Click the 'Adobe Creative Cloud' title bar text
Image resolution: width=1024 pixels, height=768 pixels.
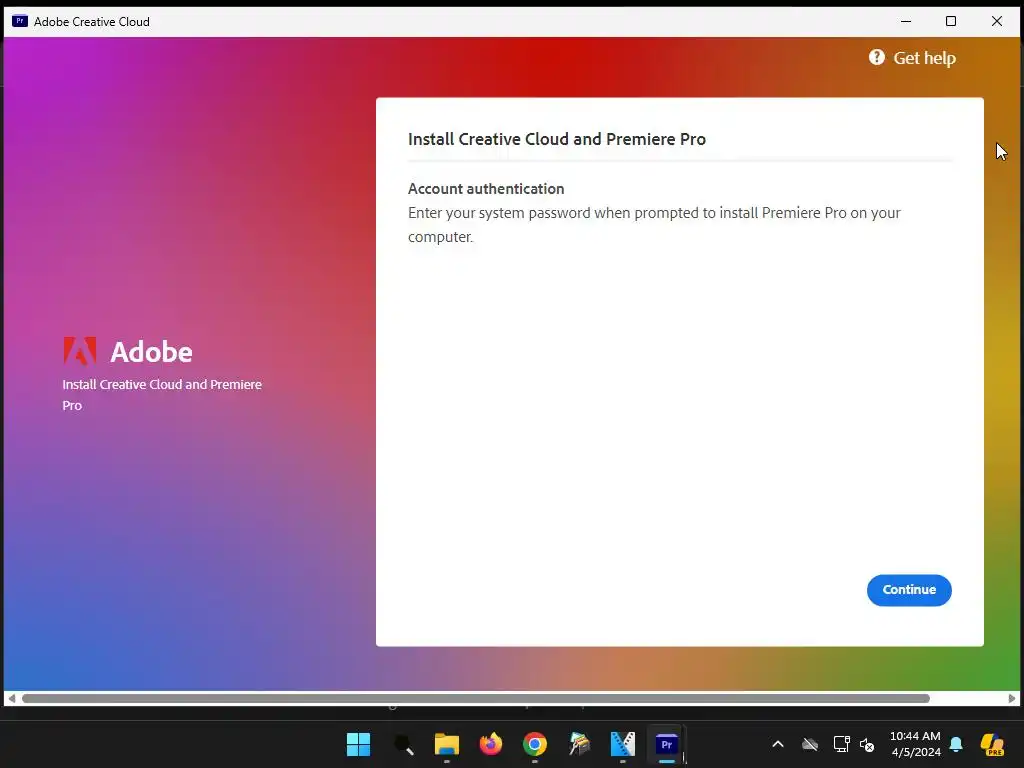(x=91, y=22)
